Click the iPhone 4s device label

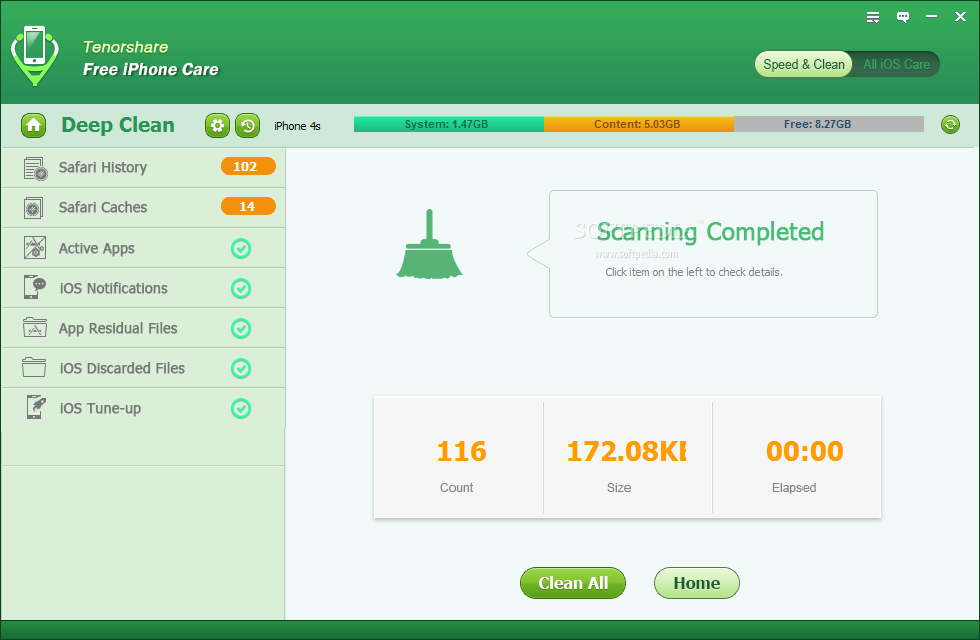297,126
